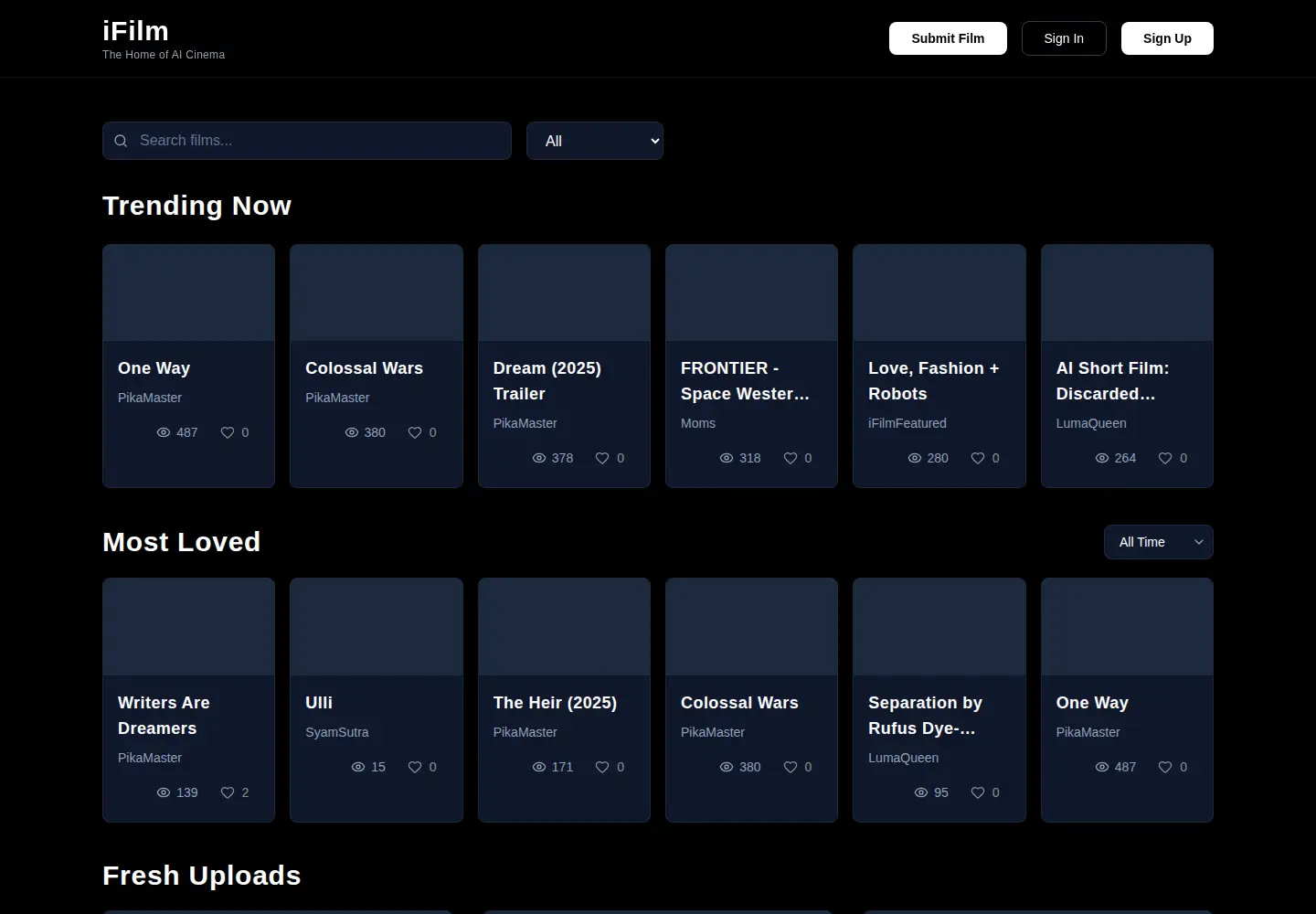Screen dimensions: 1316x914
Task: Open Separation by Rufus Dye title
Action: (925, 716)
